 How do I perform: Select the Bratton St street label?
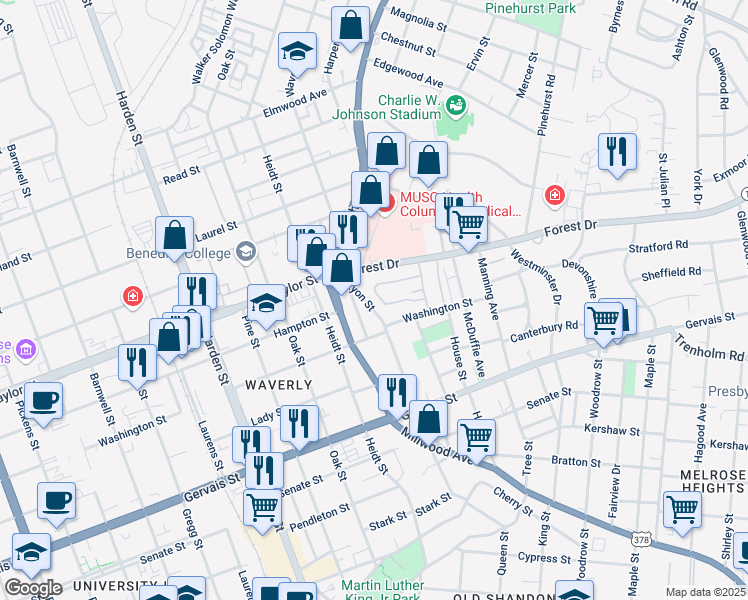pyautogui.click(x=576, y=462)
